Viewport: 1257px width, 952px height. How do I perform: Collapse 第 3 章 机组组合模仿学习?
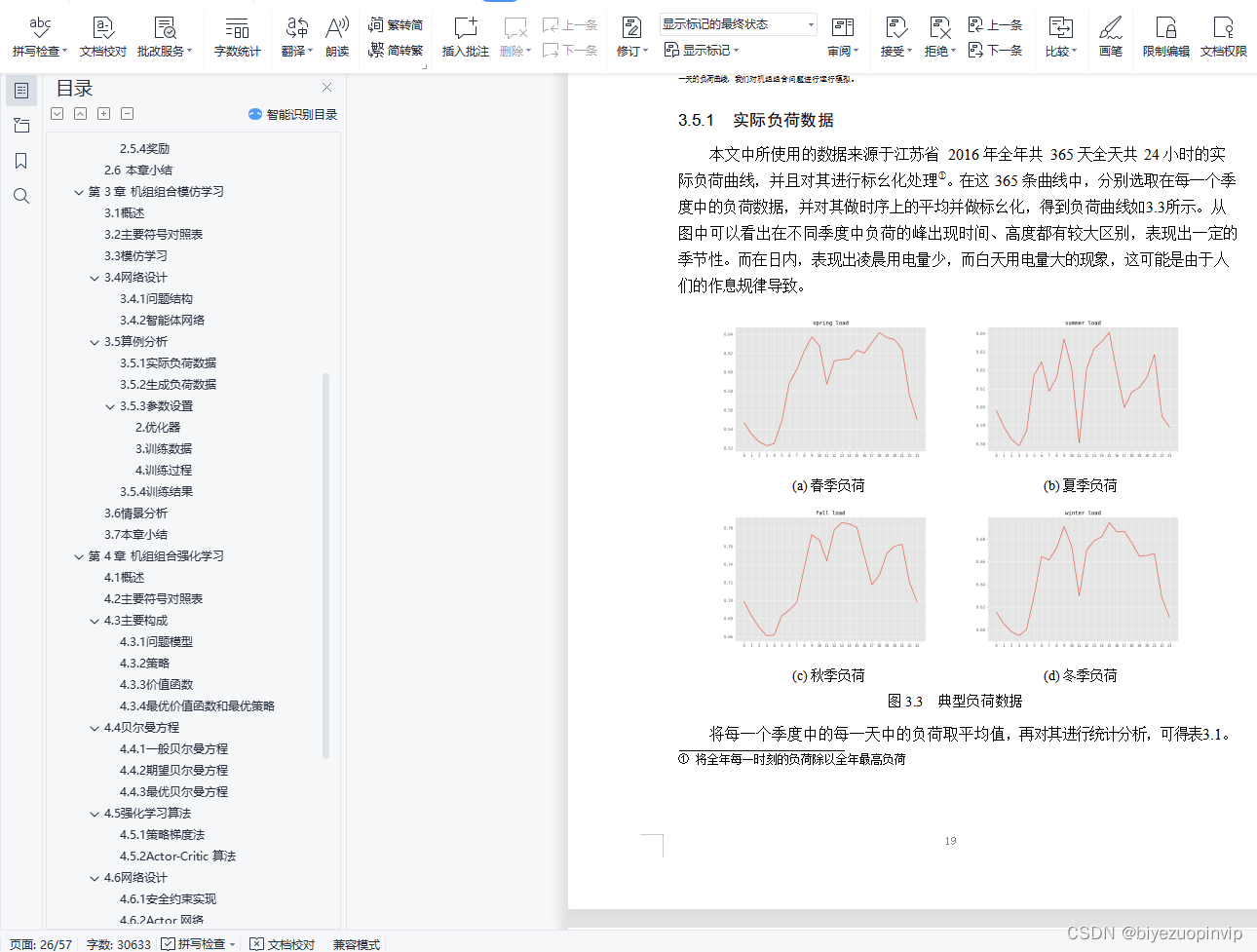(79, 192)
